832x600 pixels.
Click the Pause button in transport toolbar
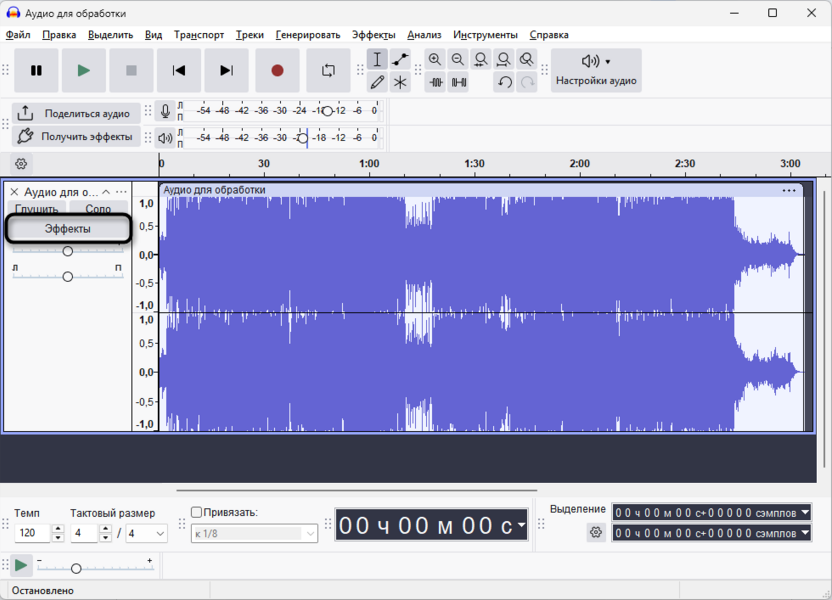[36, 70]
